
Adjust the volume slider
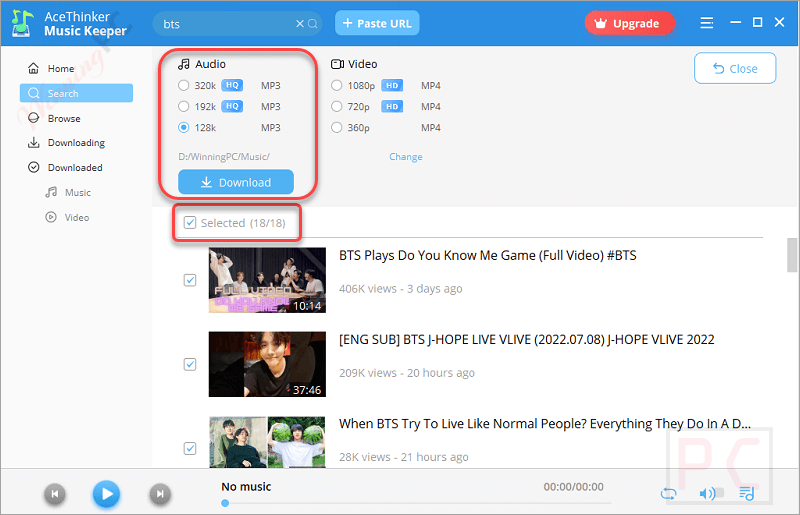pos(719,493)
